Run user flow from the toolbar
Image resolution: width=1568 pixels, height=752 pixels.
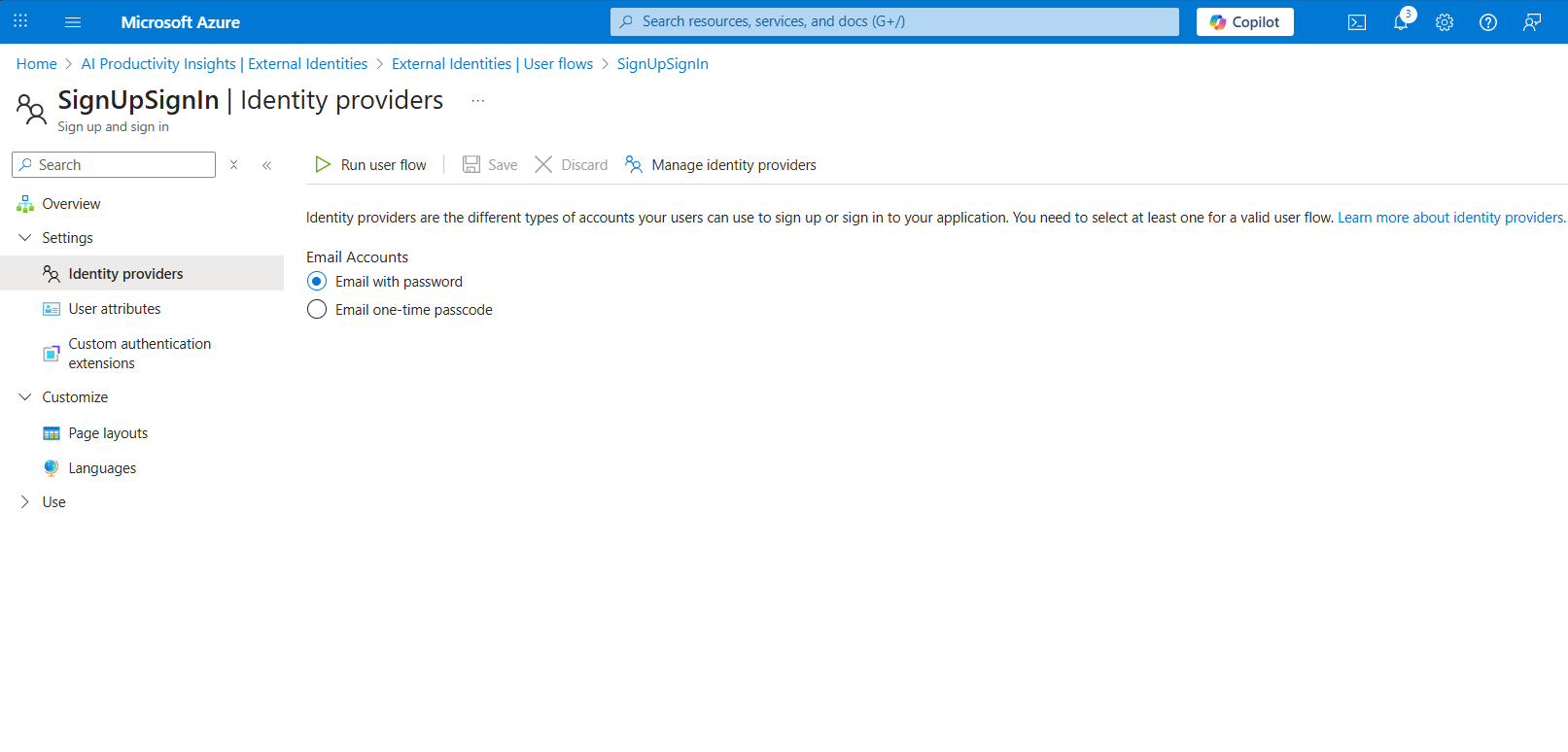371,165
